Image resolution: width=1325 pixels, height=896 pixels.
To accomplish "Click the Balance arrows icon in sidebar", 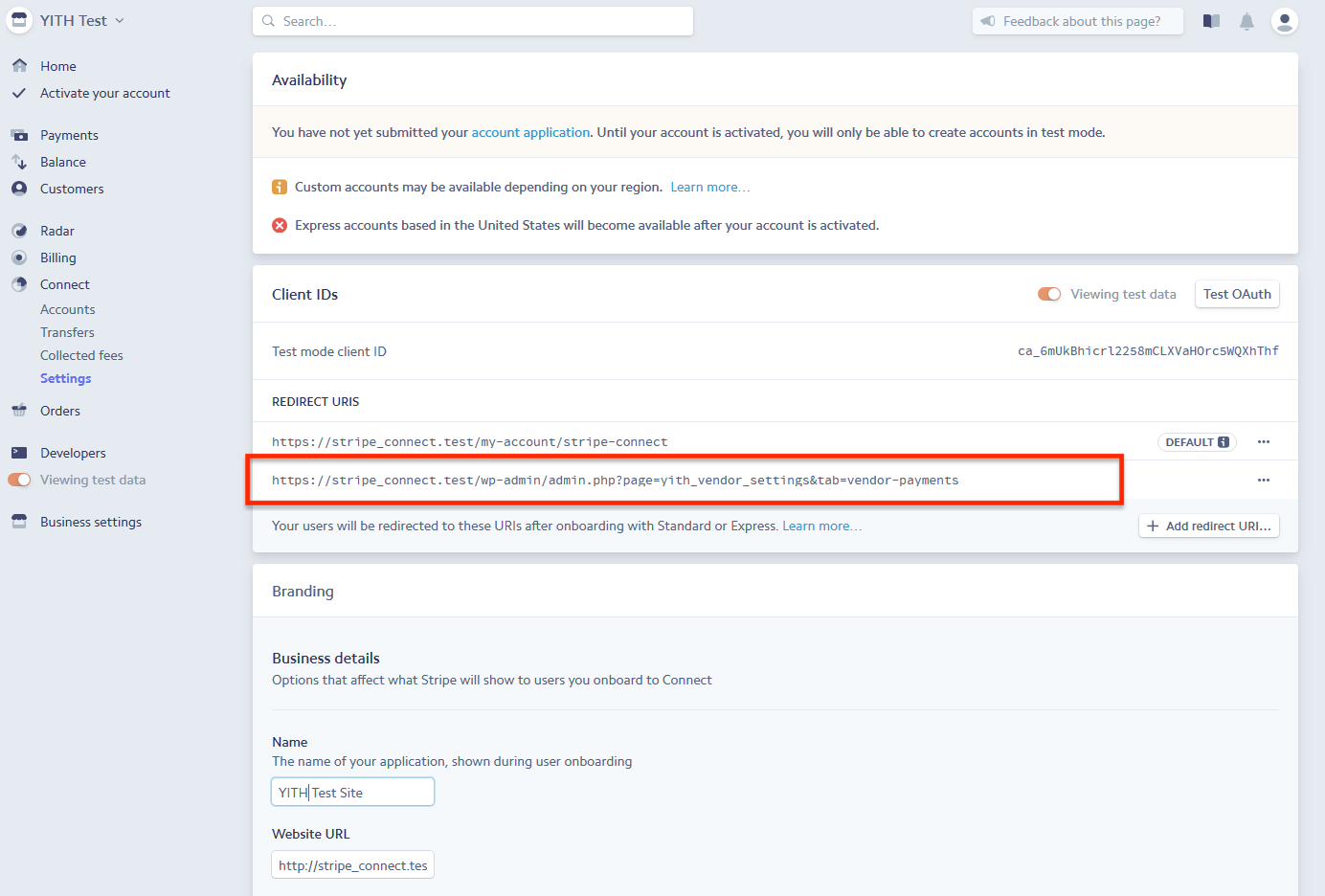I will coord(19,162).
